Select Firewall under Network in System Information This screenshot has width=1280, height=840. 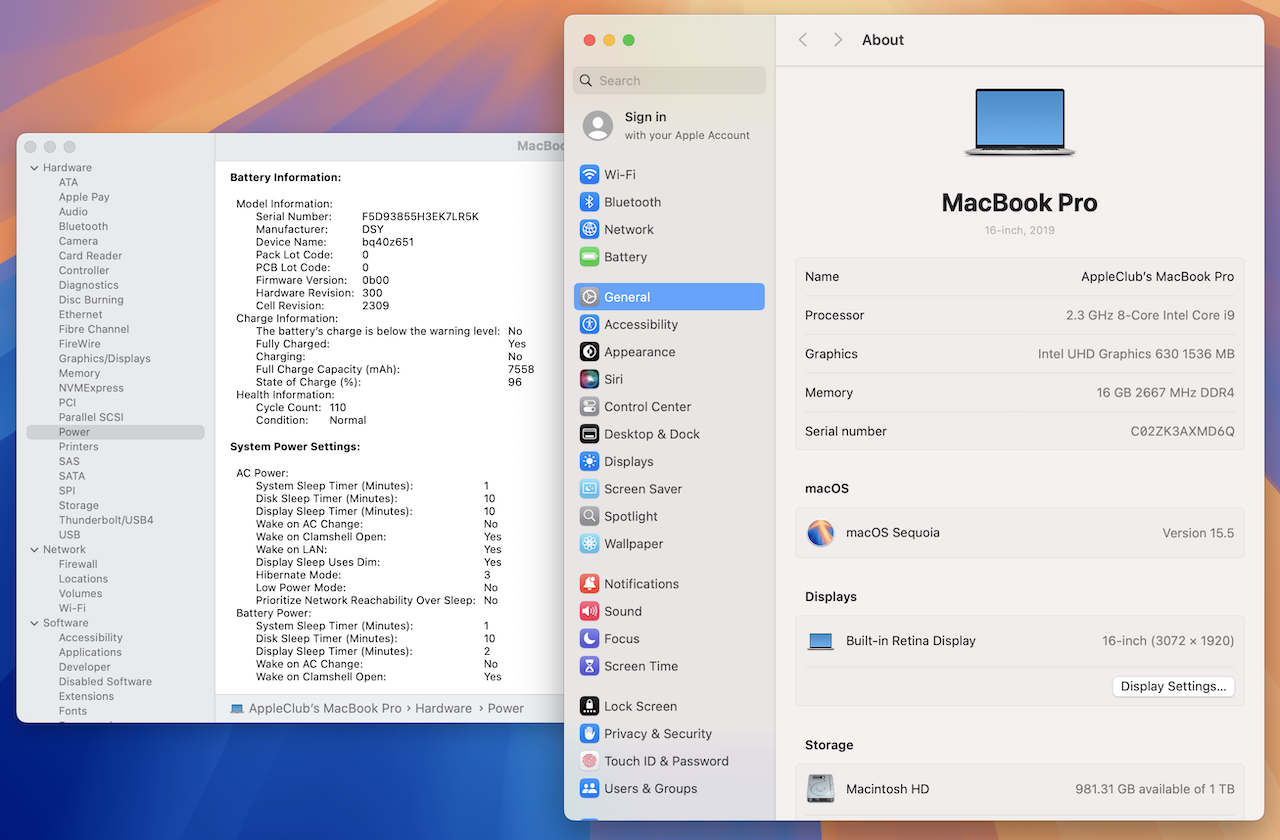(x=78, y=564)
